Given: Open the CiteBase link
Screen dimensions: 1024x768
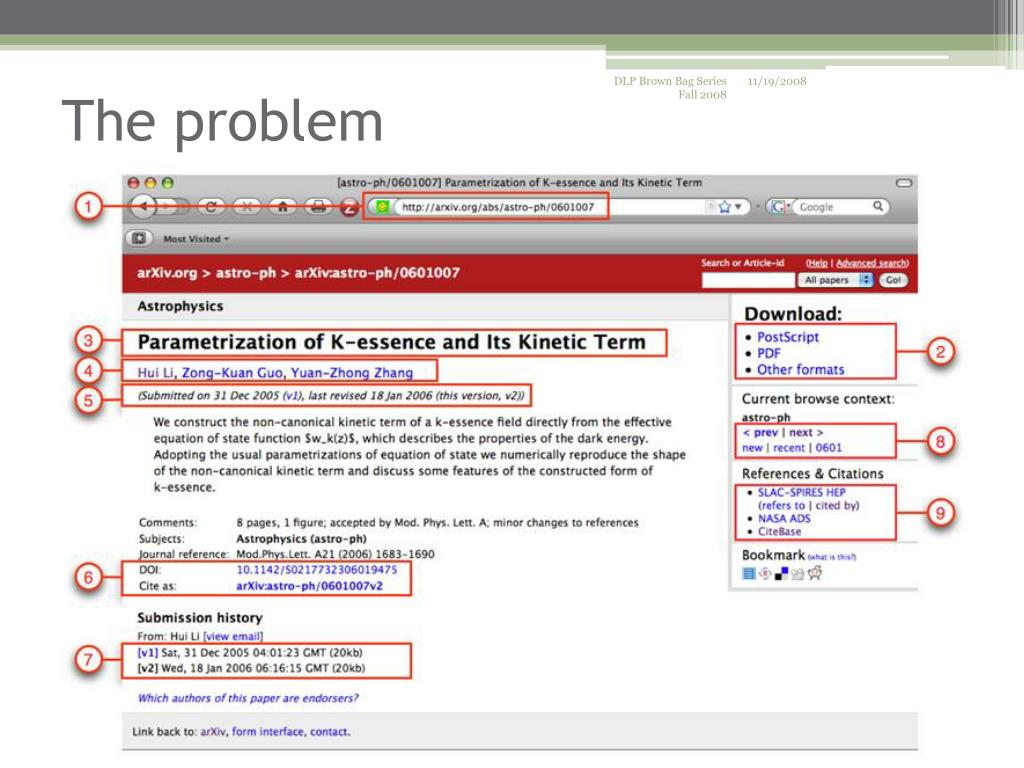Looking at the screenshot, I should [779, 532].
